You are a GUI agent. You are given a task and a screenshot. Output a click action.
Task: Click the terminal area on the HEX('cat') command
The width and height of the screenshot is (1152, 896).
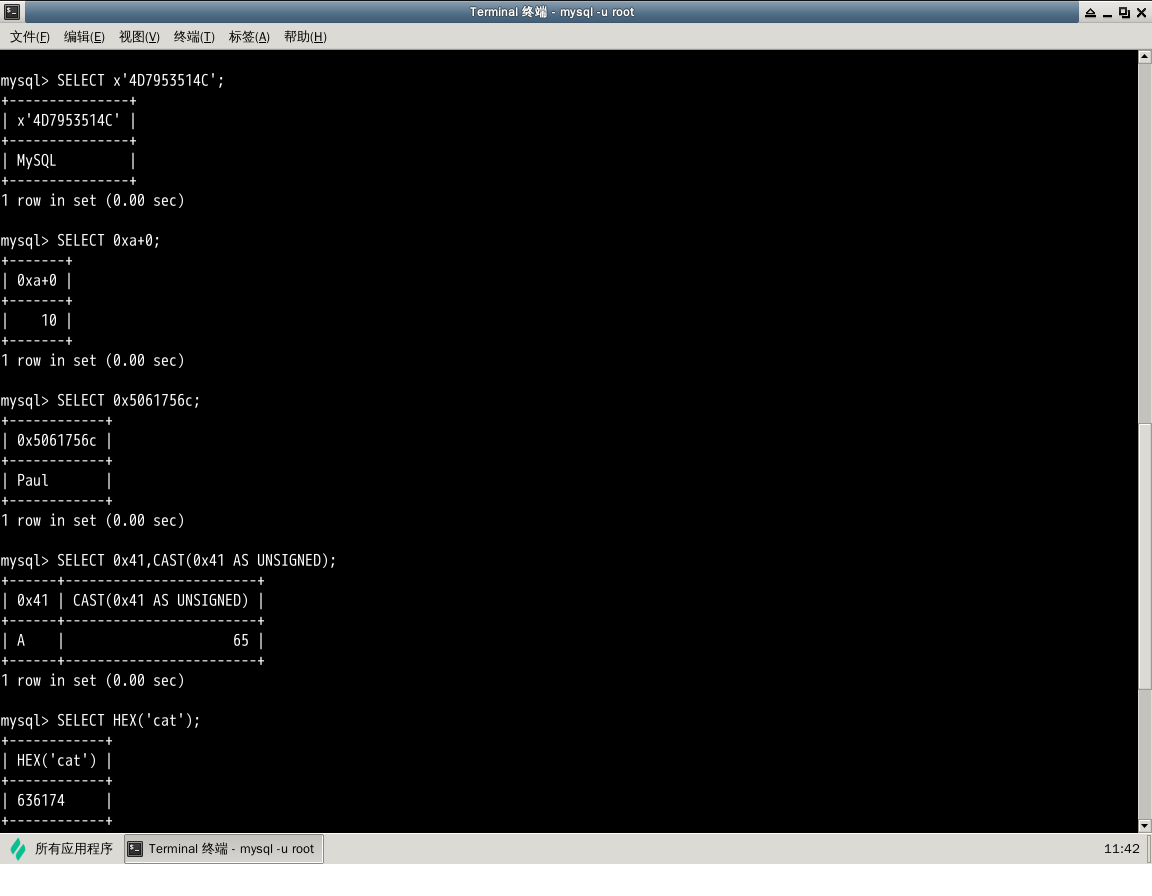[128, 721]
